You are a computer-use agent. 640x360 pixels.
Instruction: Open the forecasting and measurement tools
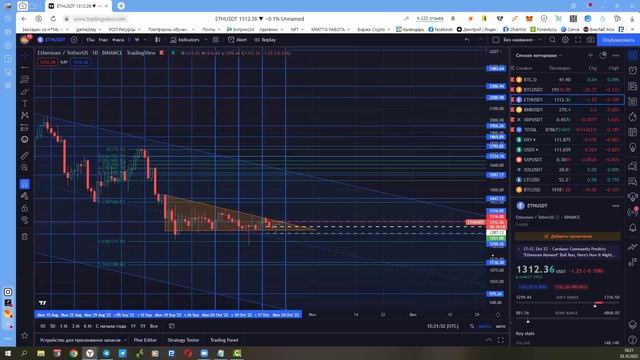[24, 127]
